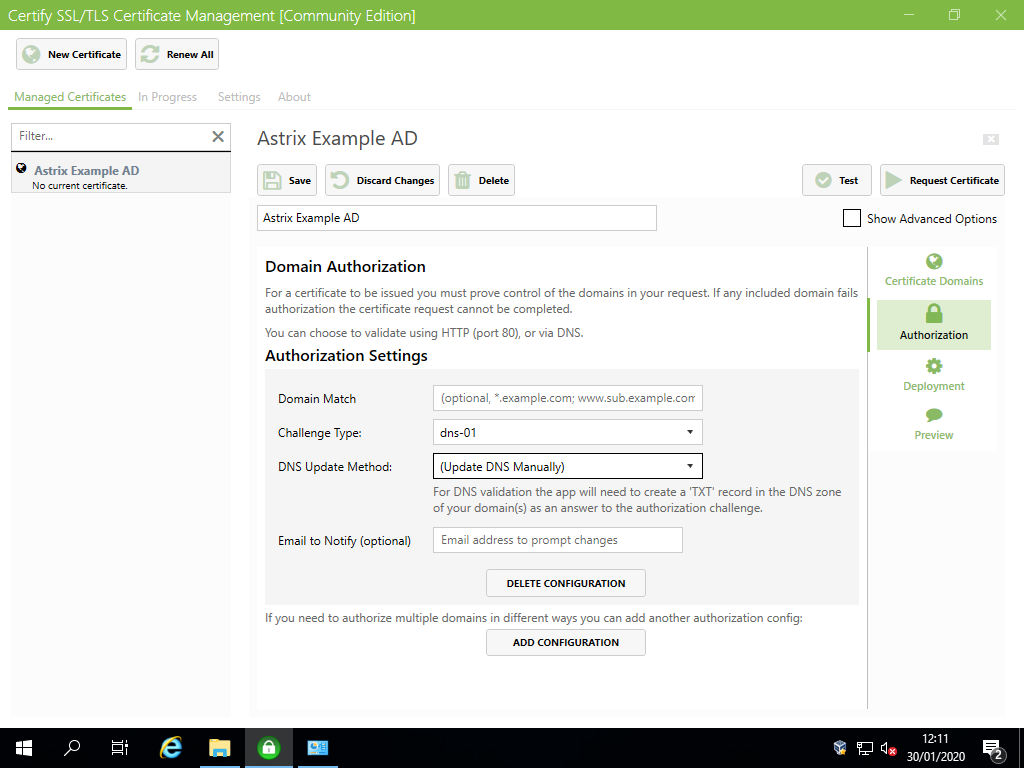Click the Request Certificate button
Viewport: 1024px width, 768px height.
[941, 180]
